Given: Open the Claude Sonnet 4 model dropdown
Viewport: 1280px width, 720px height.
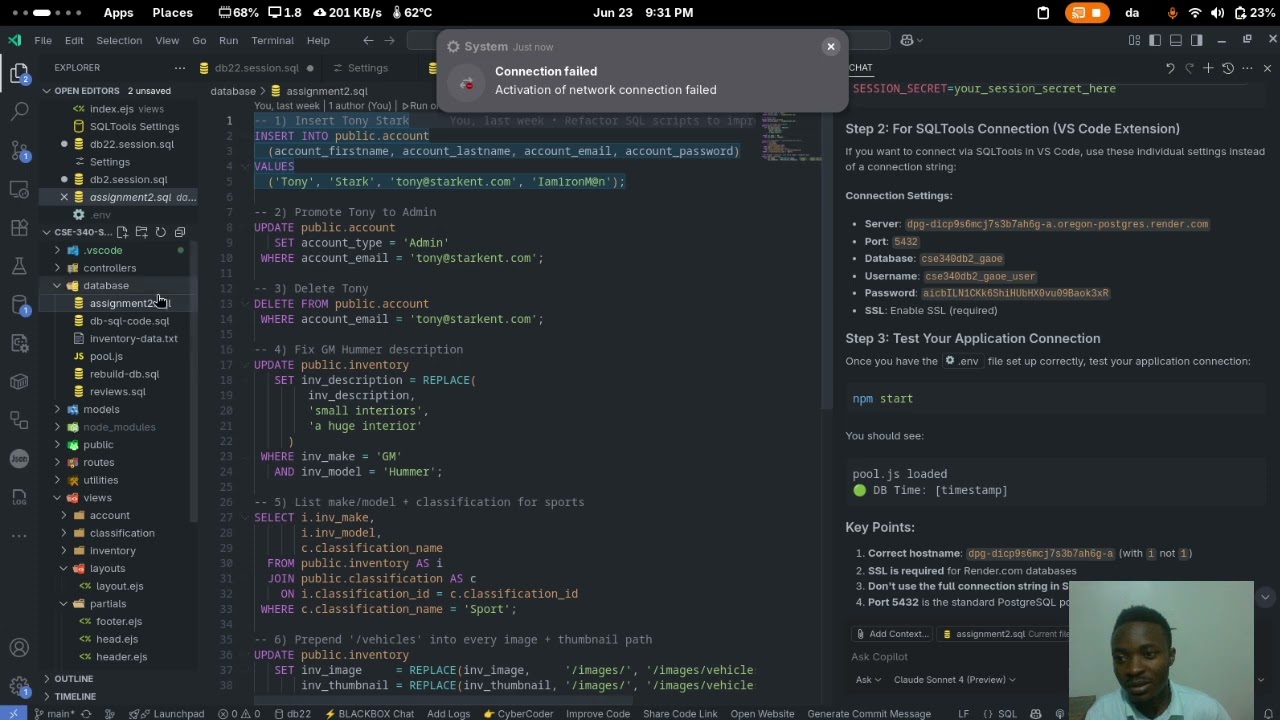Looking at the screenshot, I should tap(954, 680).
